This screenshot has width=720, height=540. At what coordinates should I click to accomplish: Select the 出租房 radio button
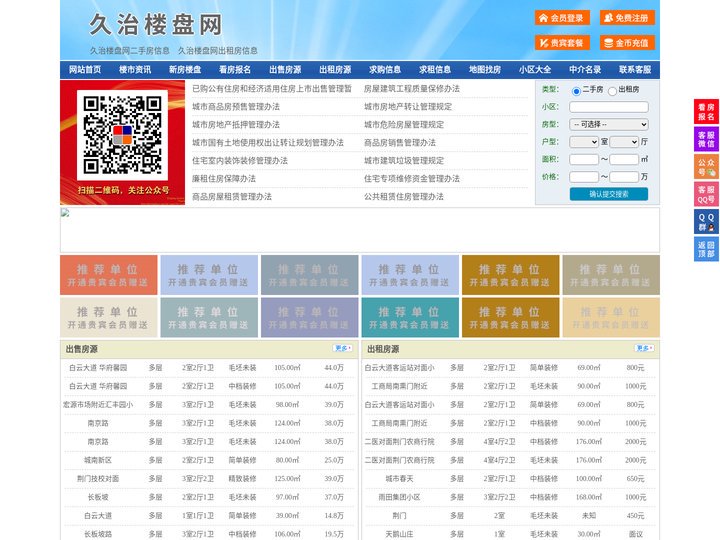click(612, 91)
